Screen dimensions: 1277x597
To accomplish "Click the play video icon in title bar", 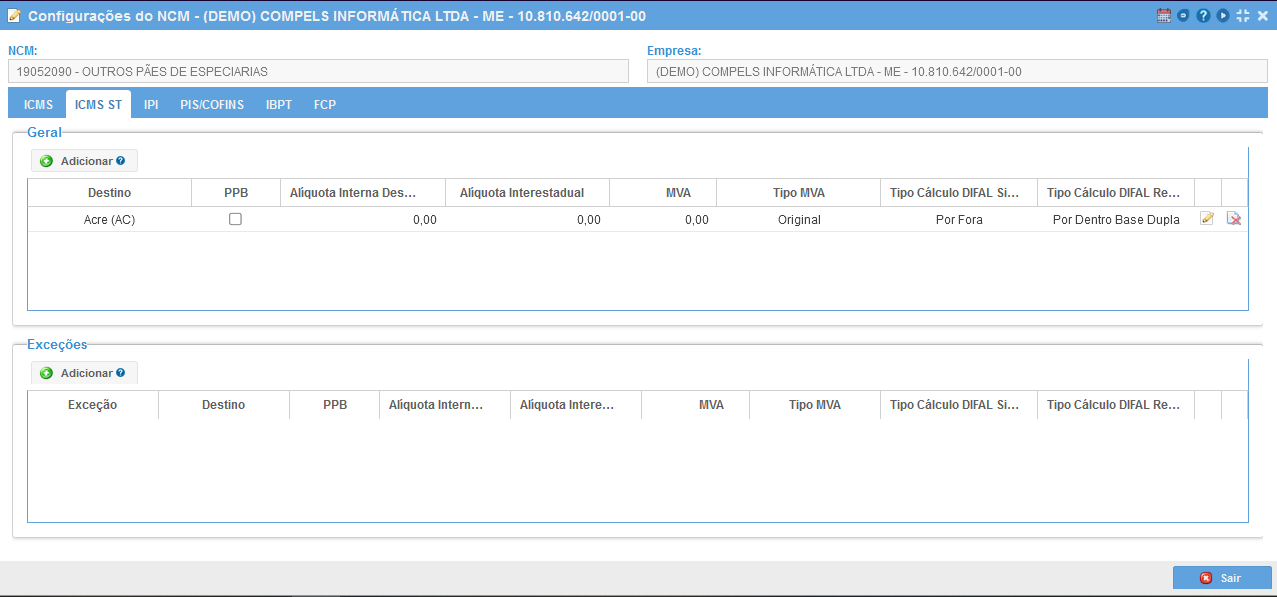I will tap(1223, 16).
